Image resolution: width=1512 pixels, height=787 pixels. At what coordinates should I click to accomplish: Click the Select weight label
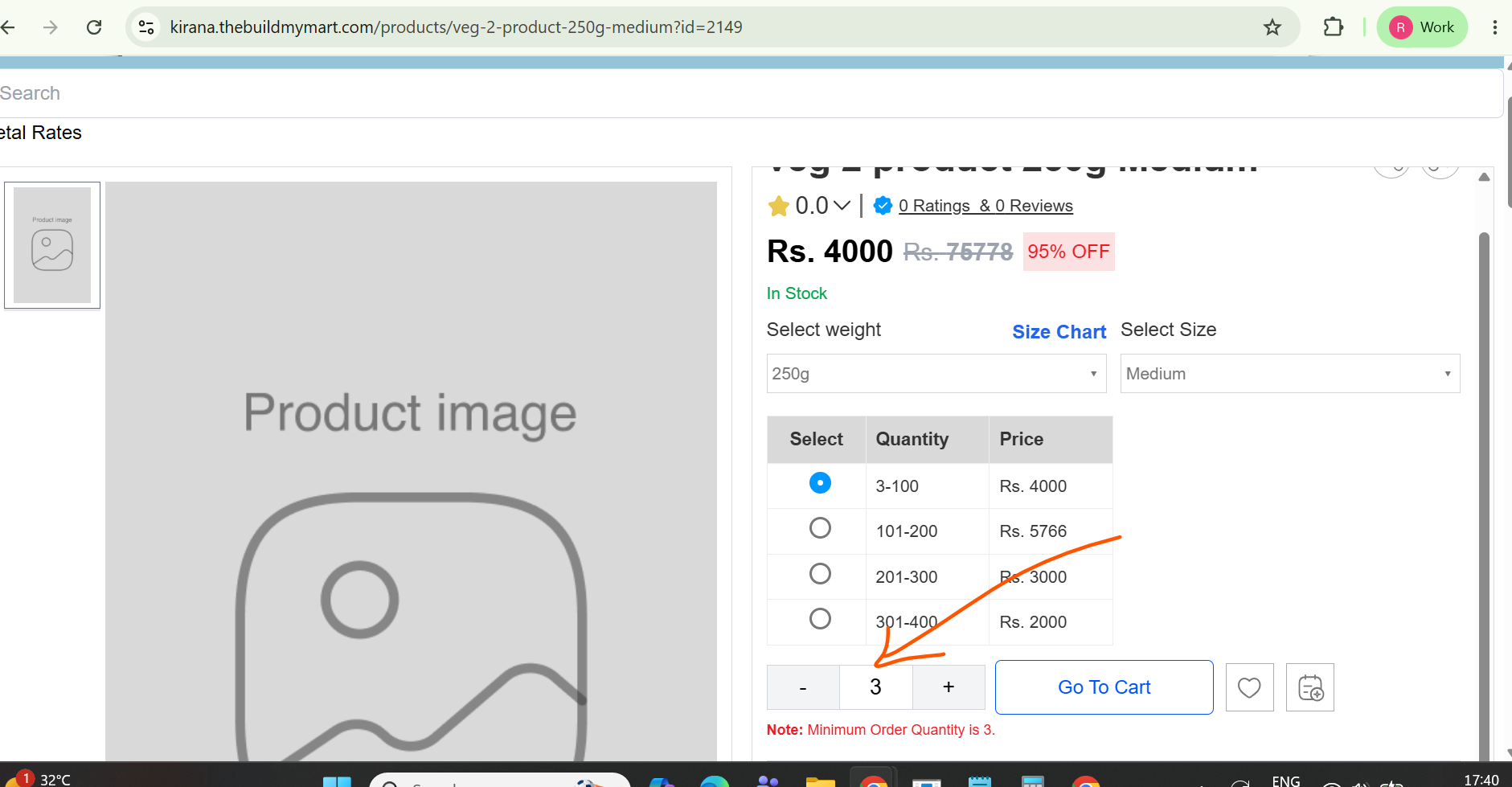pos(824,330)
